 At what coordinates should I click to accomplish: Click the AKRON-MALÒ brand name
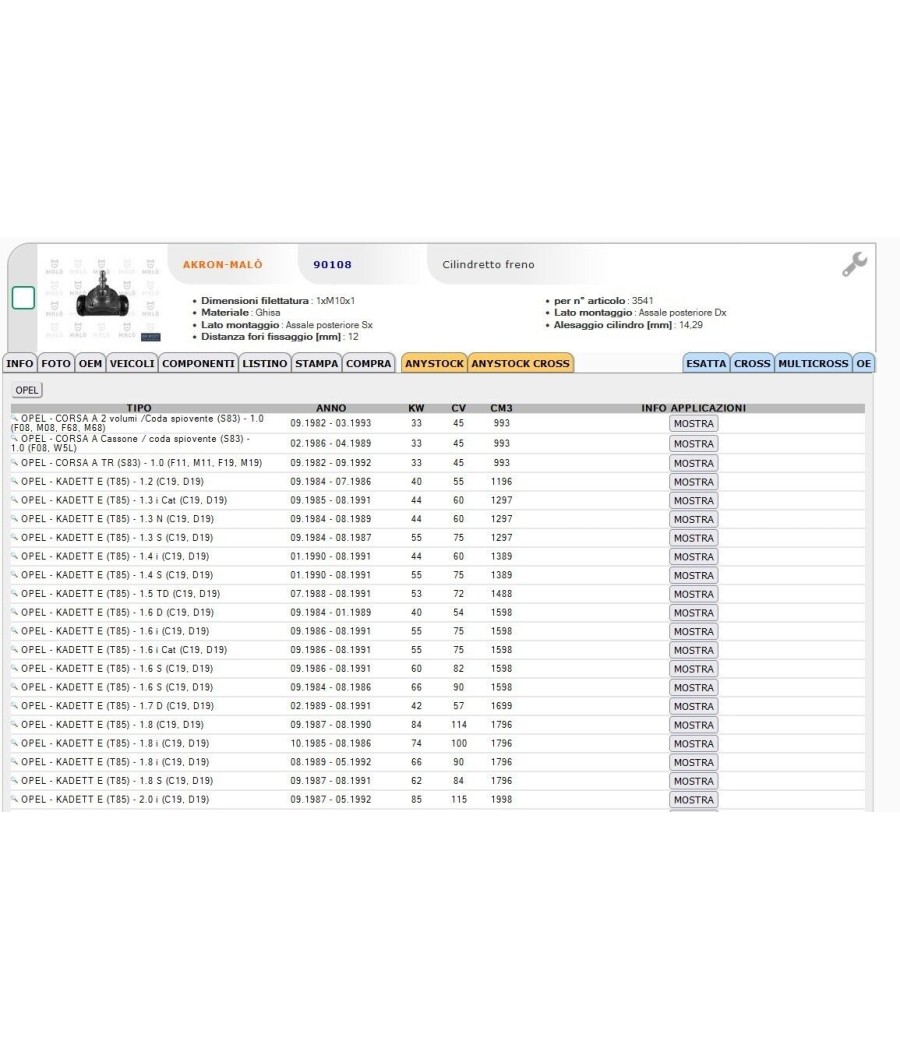[x=223, y=265]
